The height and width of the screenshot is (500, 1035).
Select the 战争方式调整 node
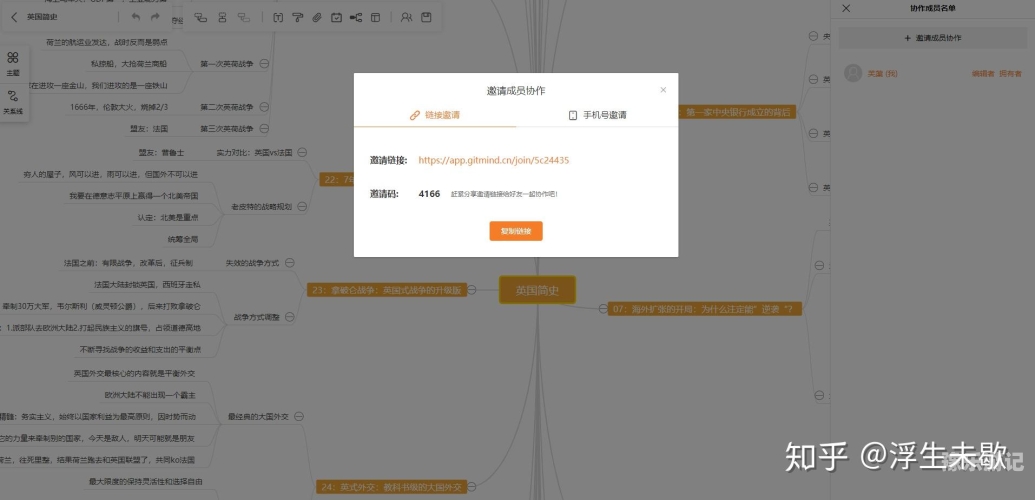tap(257, 317)
